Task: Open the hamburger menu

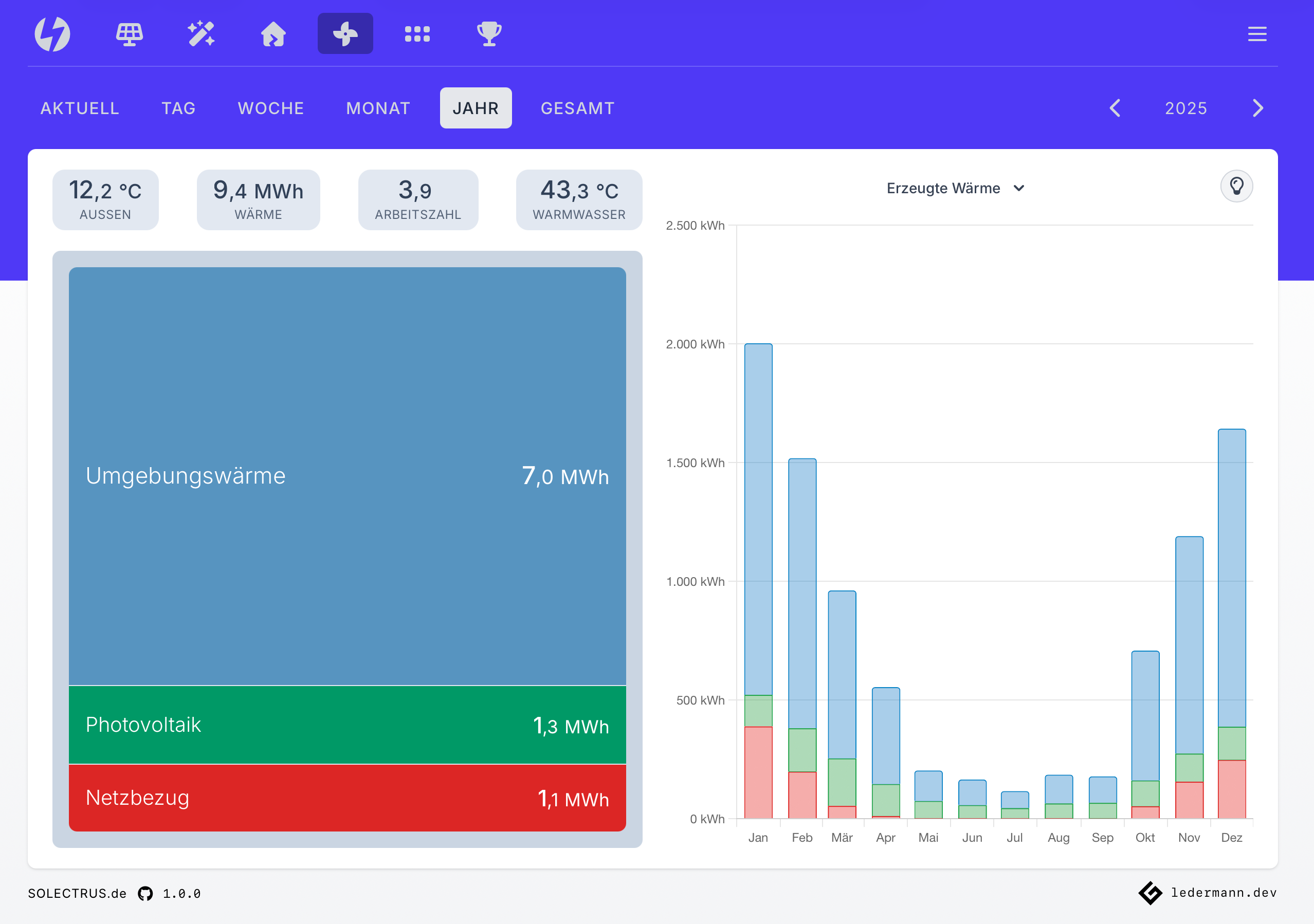Action: (x=1257, y=33)
